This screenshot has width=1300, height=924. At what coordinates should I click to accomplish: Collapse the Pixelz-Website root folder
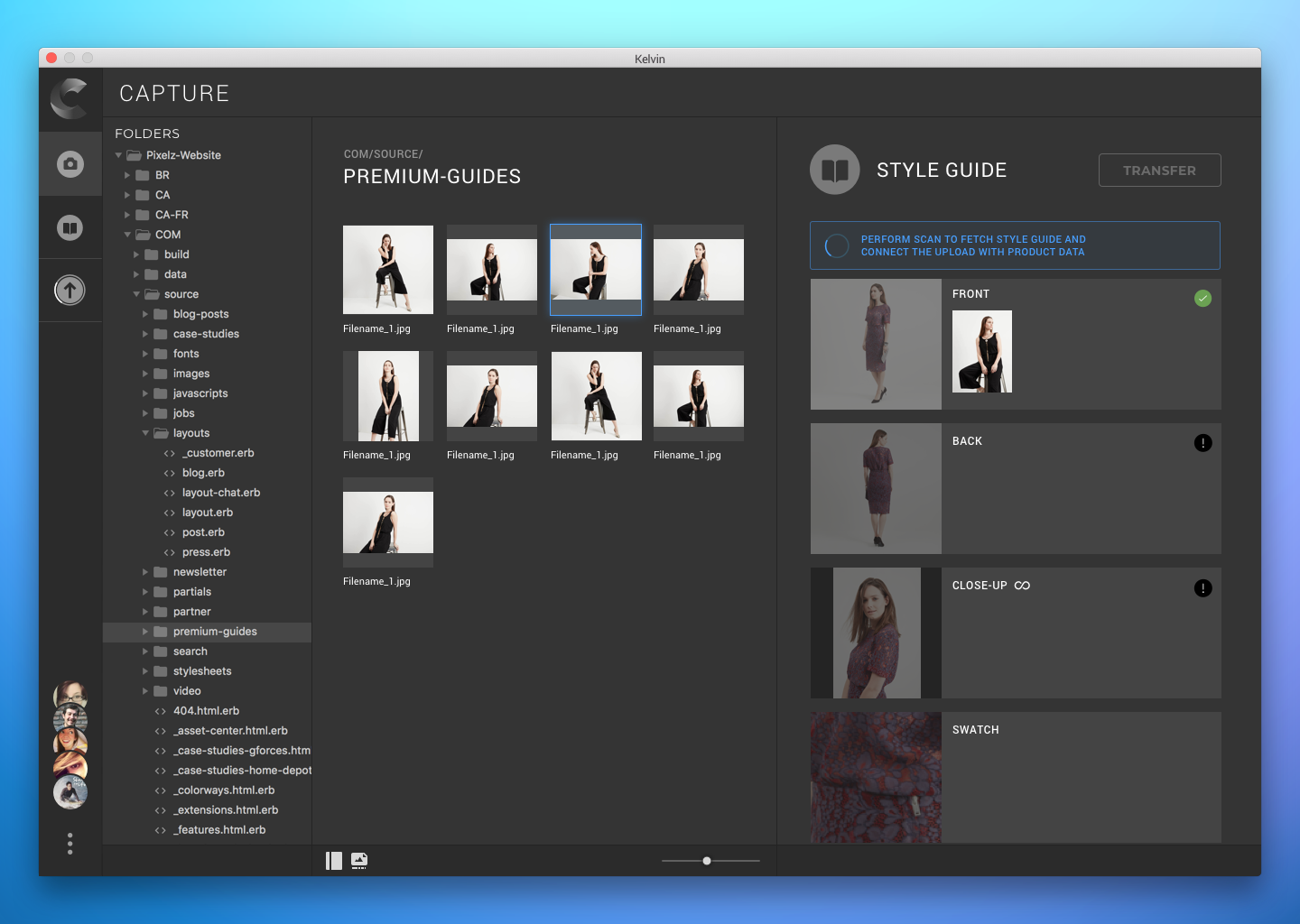(118, 155)
